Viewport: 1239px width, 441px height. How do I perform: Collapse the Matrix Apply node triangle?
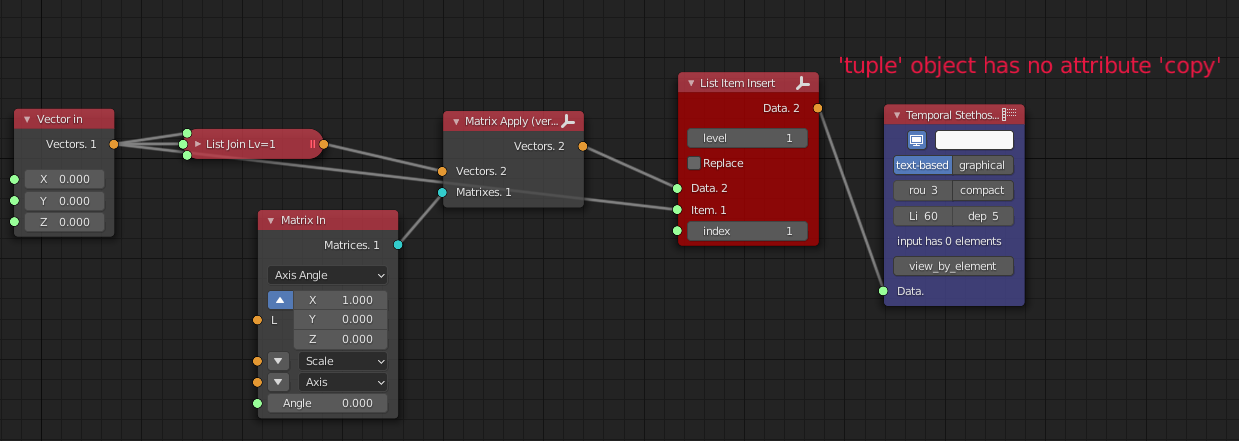(x=455, y=121)
